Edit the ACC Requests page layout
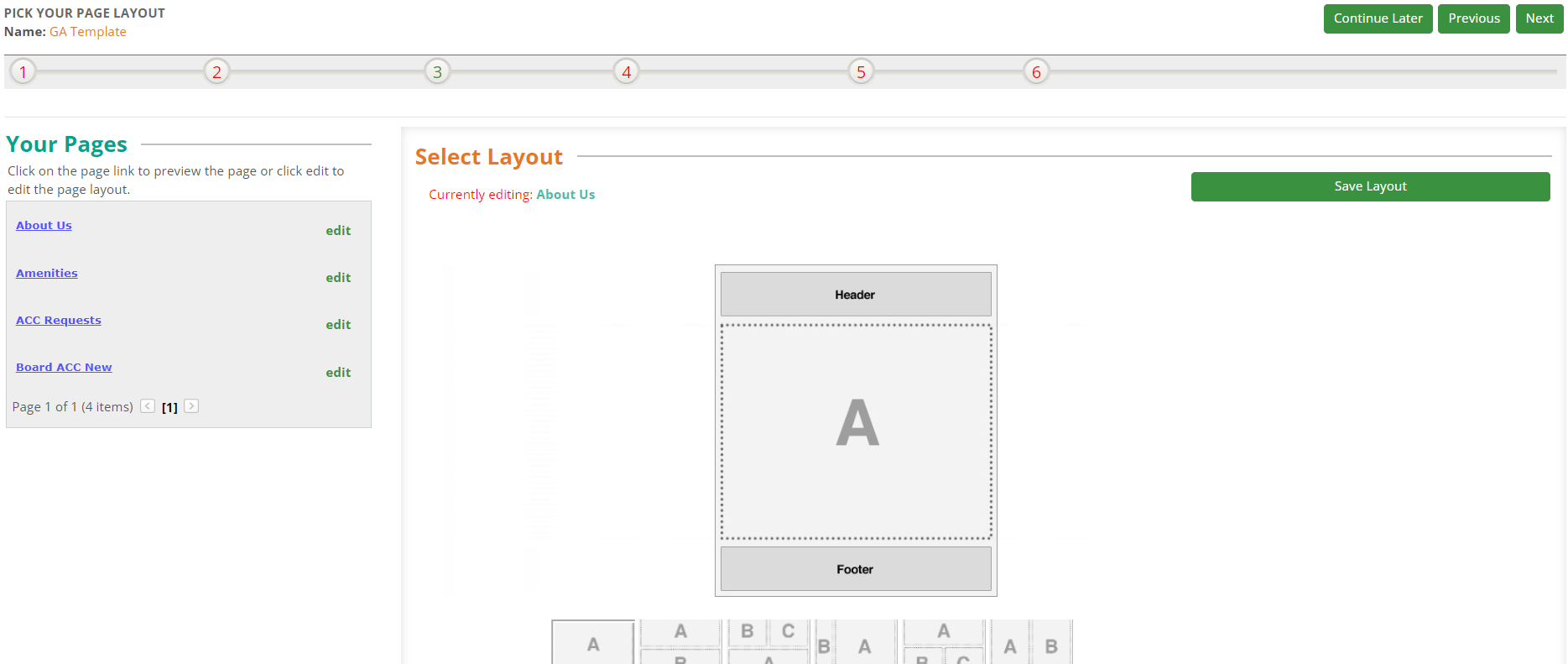Image resolution: width=1568 pixels, height=664 pixels. (x=338, y=324)
